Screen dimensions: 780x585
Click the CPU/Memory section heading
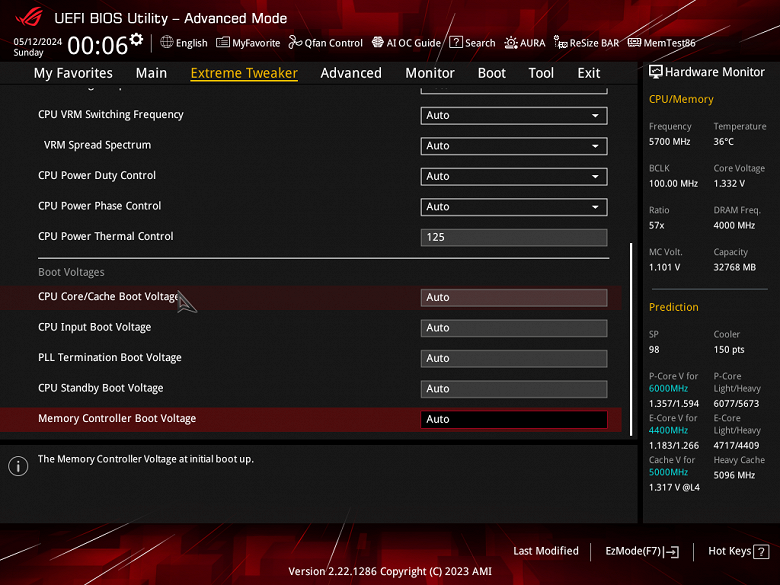[681, 99]
